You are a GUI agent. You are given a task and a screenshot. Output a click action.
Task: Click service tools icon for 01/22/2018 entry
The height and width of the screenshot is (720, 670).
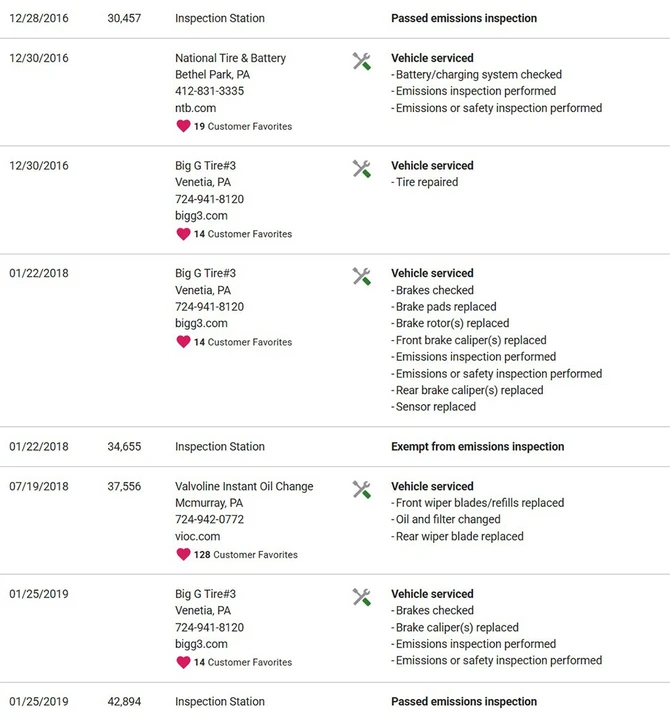[362, 276]
